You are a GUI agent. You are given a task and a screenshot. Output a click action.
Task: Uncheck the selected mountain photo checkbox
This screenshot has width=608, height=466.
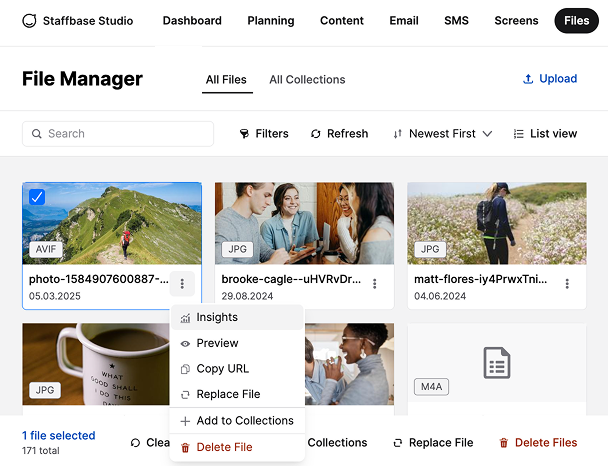coord(37,197)
